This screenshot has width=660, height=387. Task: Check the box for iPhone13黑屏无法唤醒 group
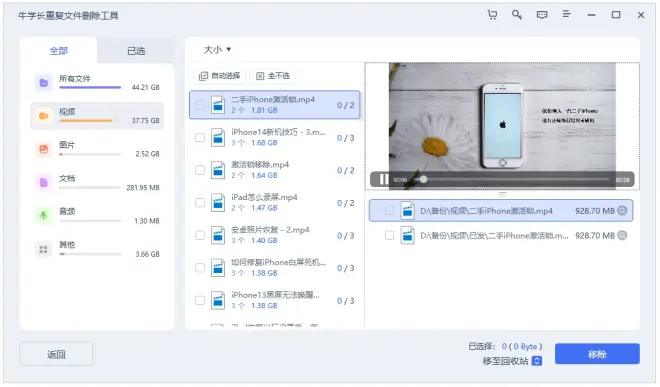200,300
